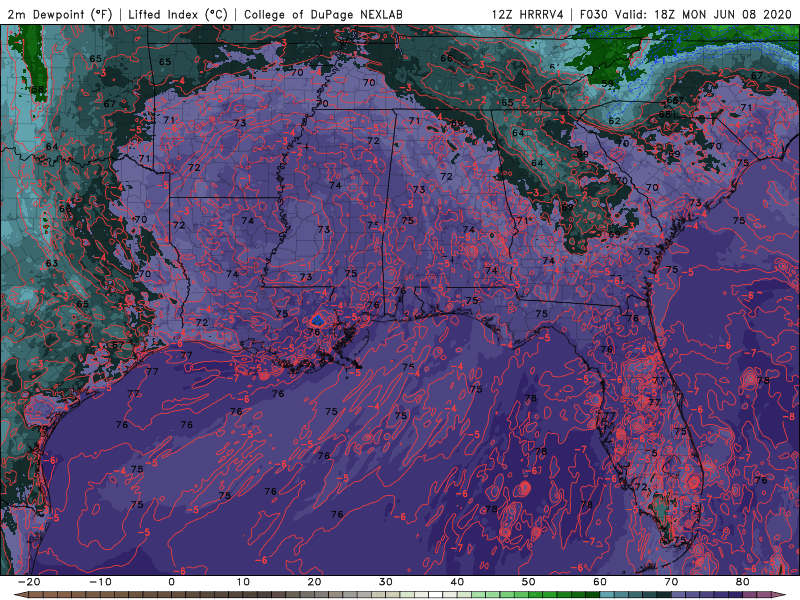The height and width of the screenshot is (600, 800).
Task: Click the -20 label on the color scale
Action: [x=29, y=582]
